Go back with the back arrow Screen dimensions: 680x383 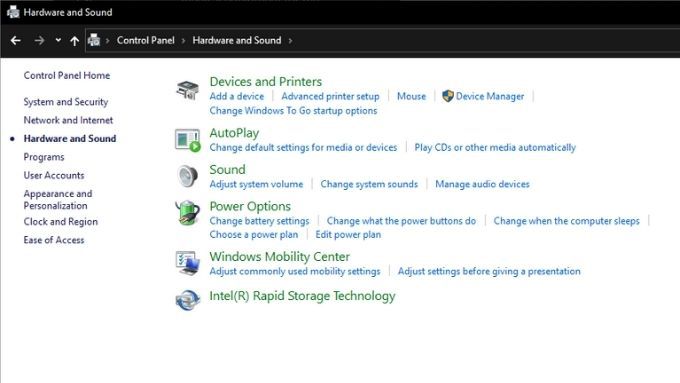(x=16, y=40)
